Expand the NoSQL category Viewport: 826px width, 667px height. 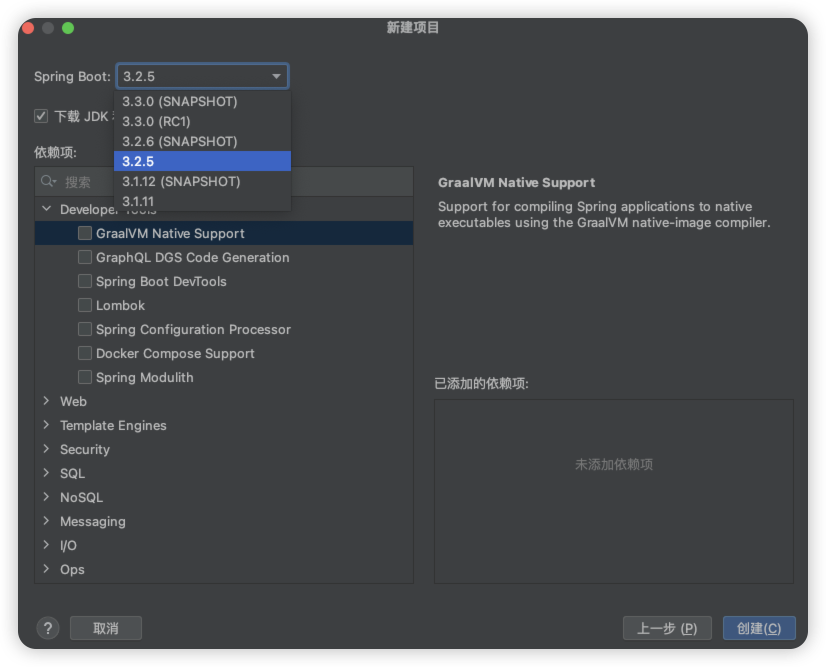pos(46,497)
